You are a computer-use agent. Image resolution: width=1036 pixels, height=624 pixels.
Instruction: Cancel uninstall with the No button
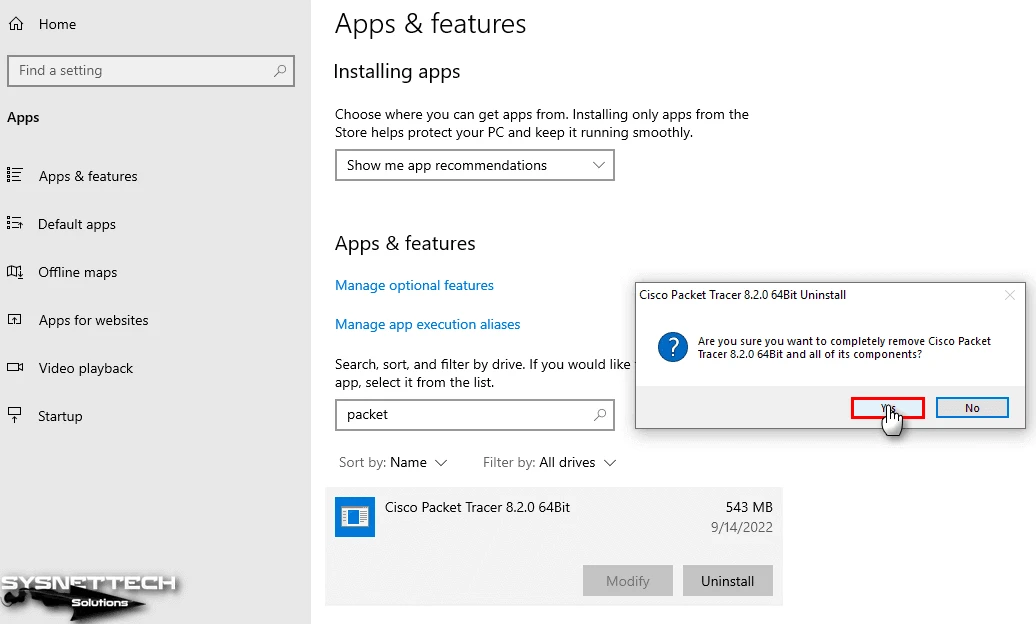[x=972, y=408]
